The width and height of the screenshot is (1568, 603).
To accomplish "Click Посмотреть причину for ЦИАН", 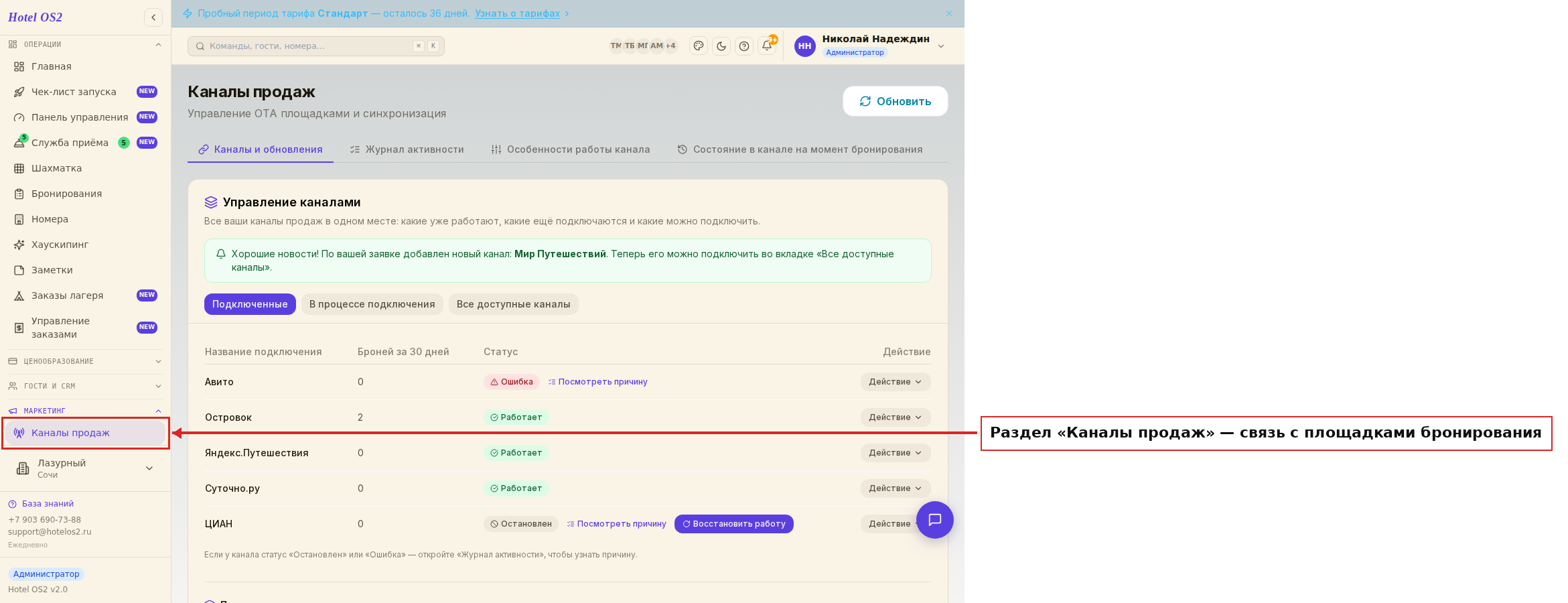I will coord(616,524).
